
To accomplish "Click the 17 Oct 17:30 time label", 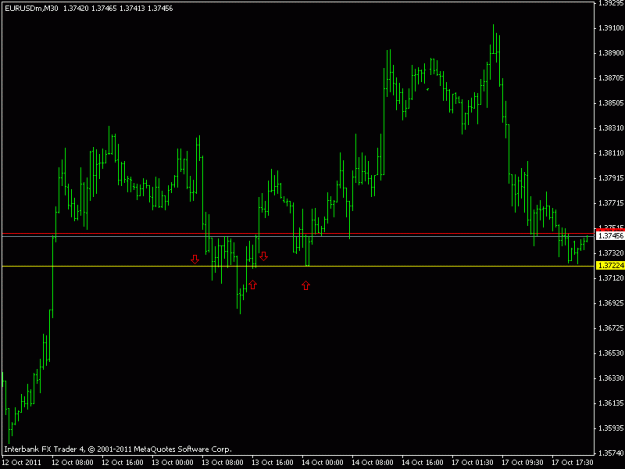I will coord(573,463).
